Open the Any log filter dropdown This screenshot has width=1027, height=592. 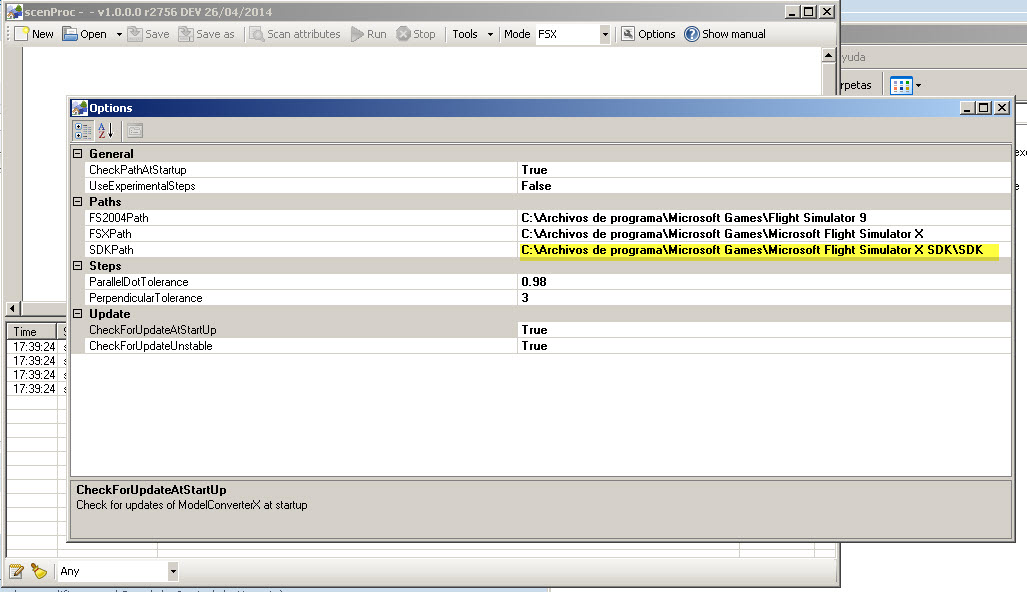173,571
